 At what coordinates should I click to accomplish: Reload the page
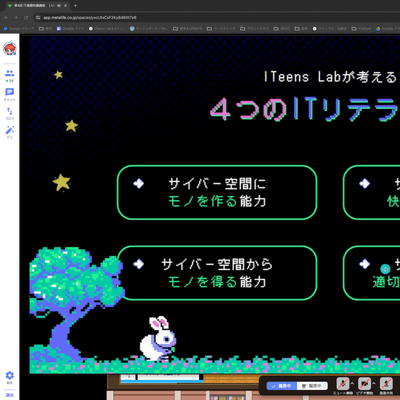[26, 17]
